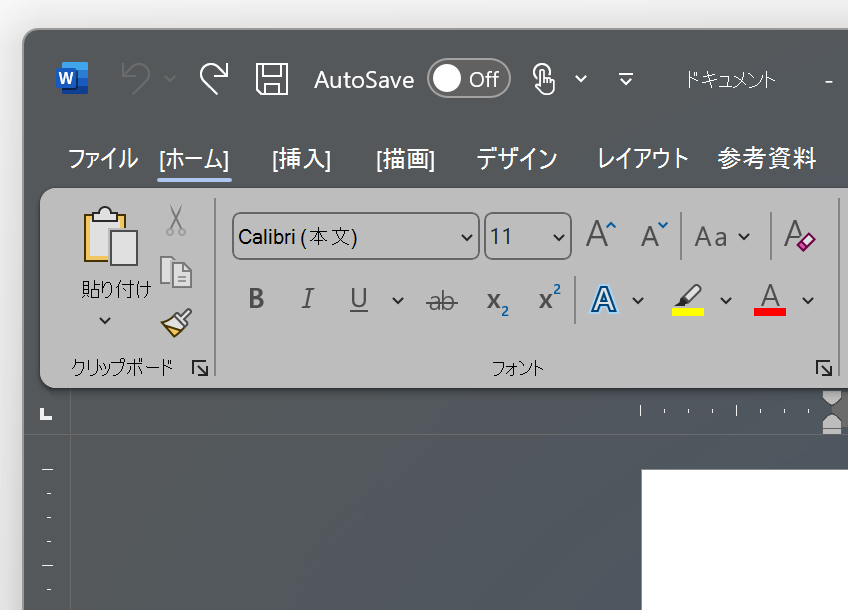848x610 pixels.
Task: Expand 貼り付け paste options arrow
Action: 105,320
